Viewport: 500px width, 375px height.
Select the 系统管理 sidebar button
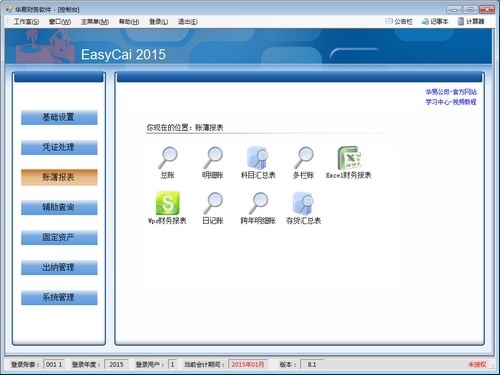(59, 297)
